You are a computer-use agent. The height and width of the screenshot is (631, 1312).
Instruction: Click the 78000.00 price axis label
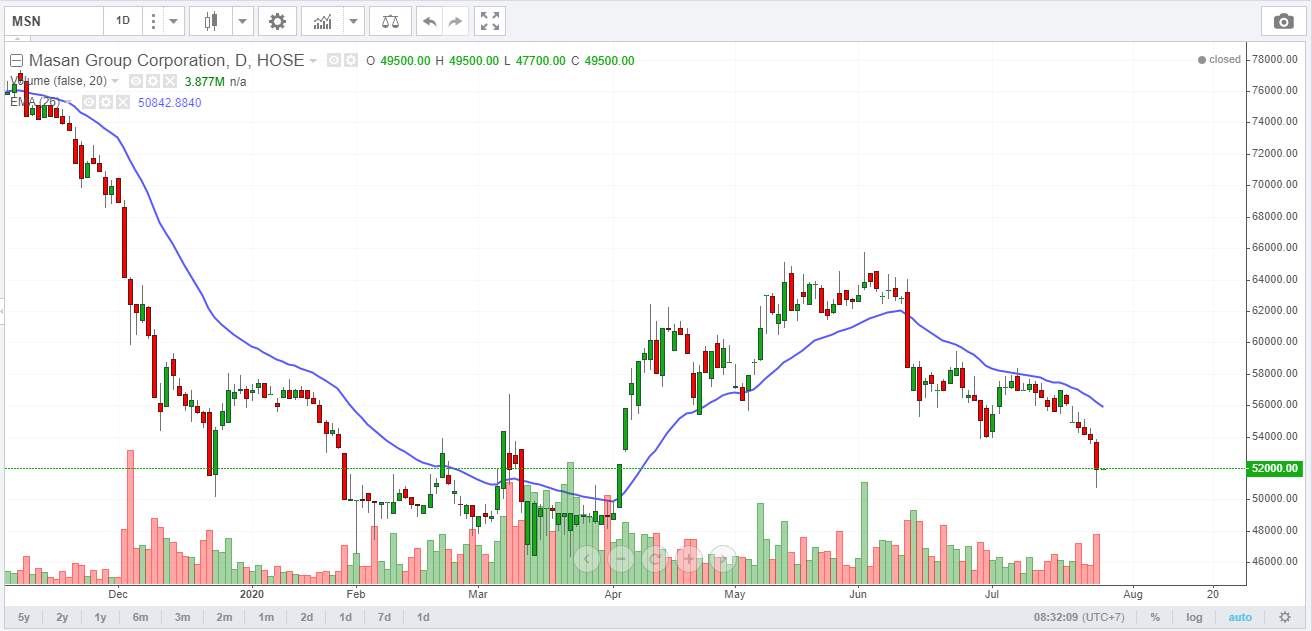[1276, 59]
